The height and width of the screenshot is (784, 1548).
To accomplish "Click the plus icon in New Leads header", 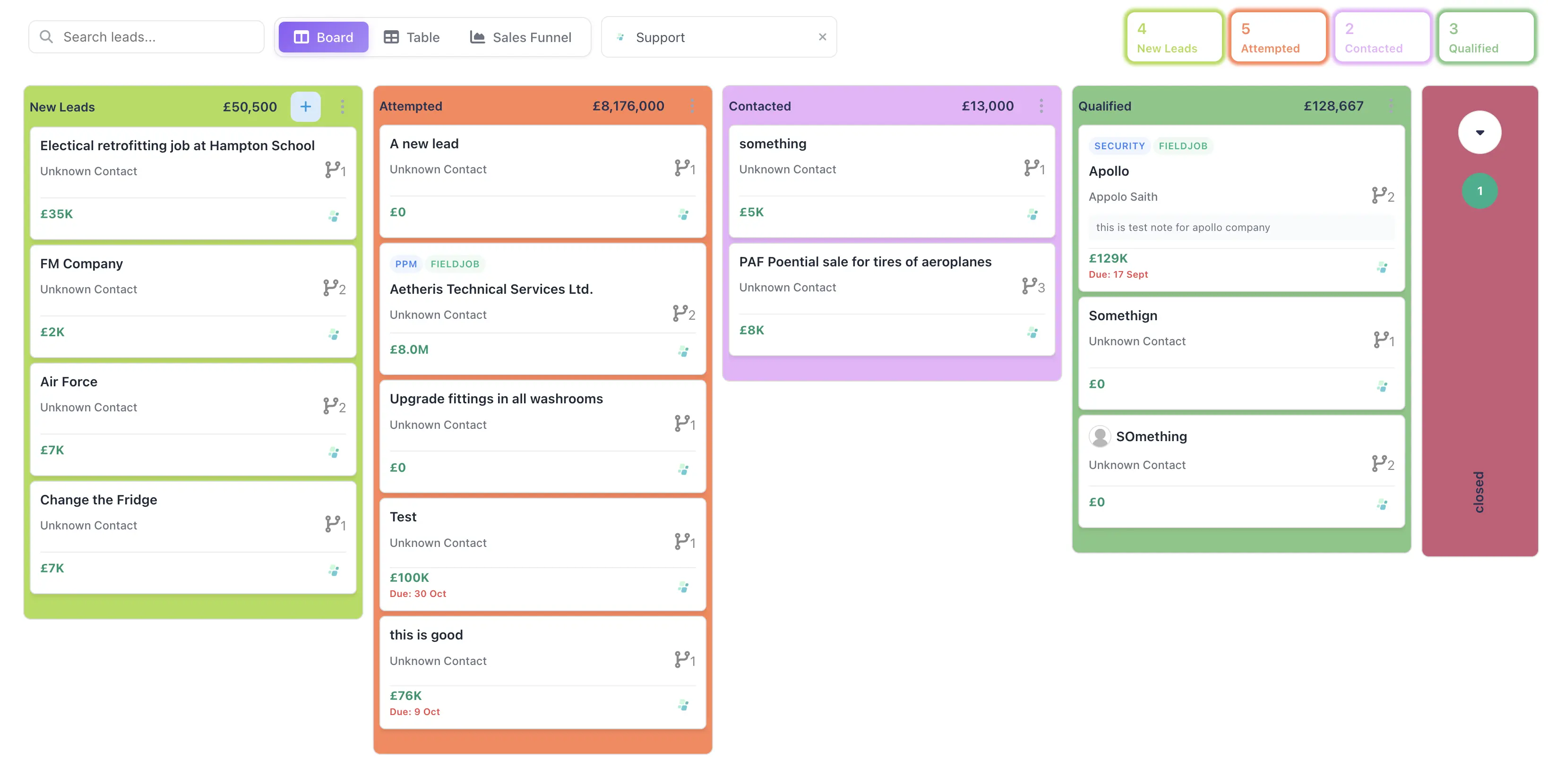I will point(305,107).
